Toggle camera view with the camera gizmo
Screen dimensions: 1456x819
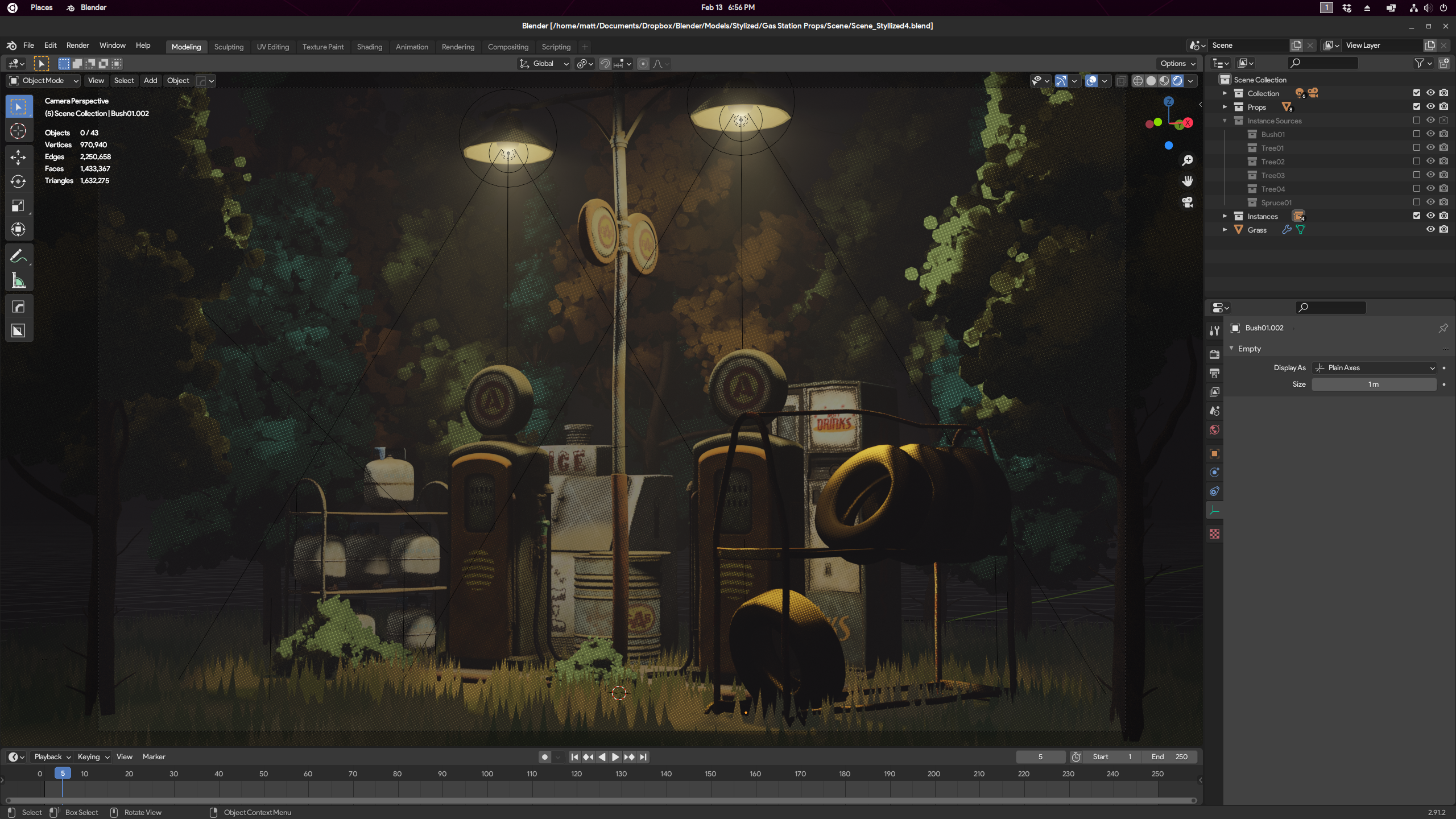point(1188,202)
